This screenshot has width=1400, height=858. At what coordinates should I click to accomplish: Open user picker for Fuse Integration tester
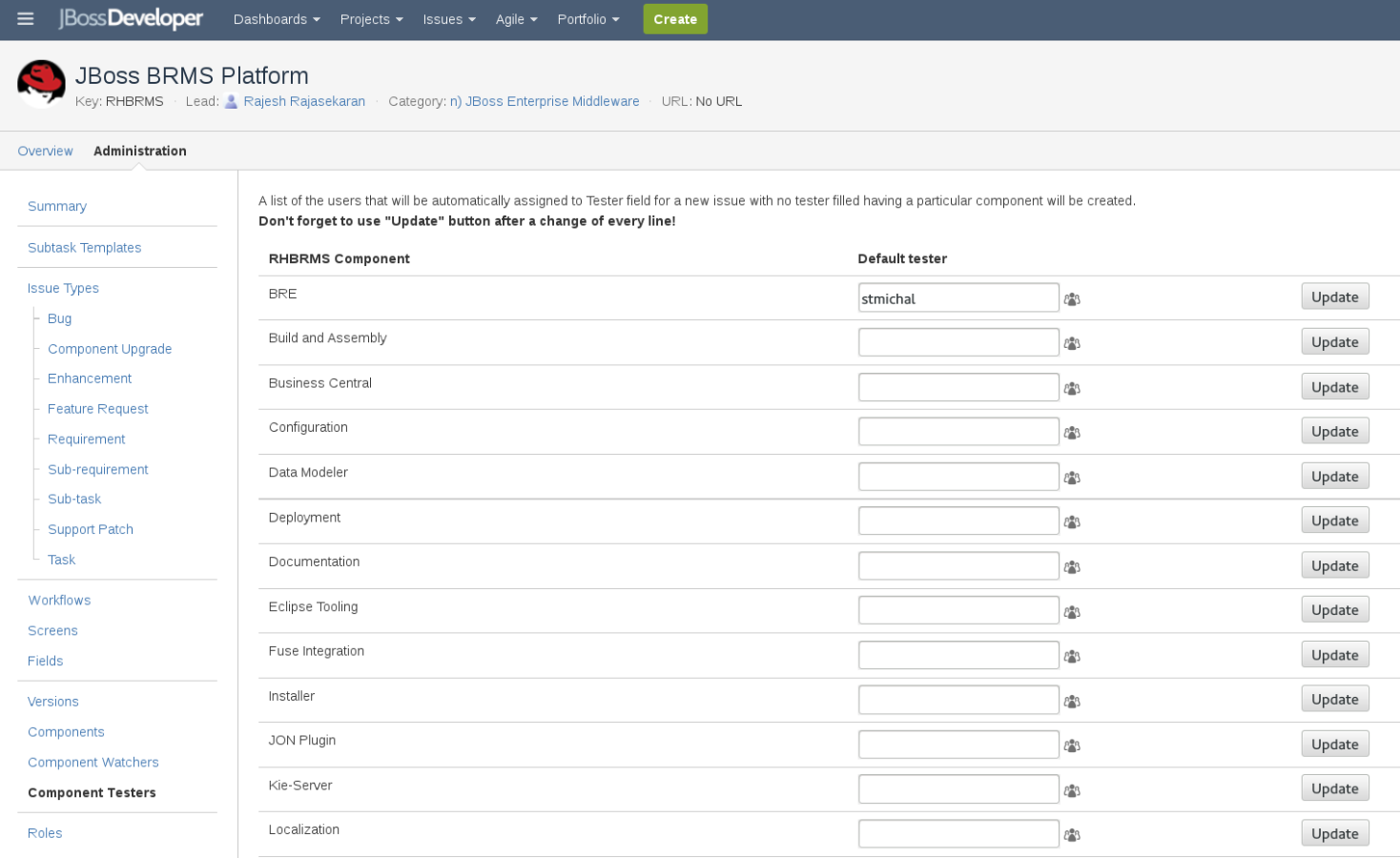coord(1071,655)
